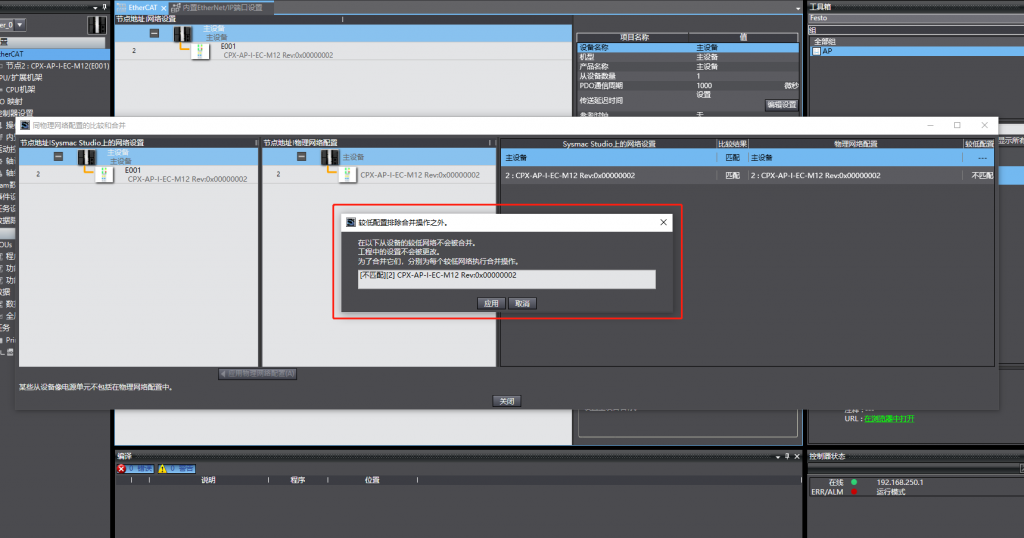Collapse master device in EtherCAT editor background window
The image size is (1024, 538).
click(x=154, y=33)
